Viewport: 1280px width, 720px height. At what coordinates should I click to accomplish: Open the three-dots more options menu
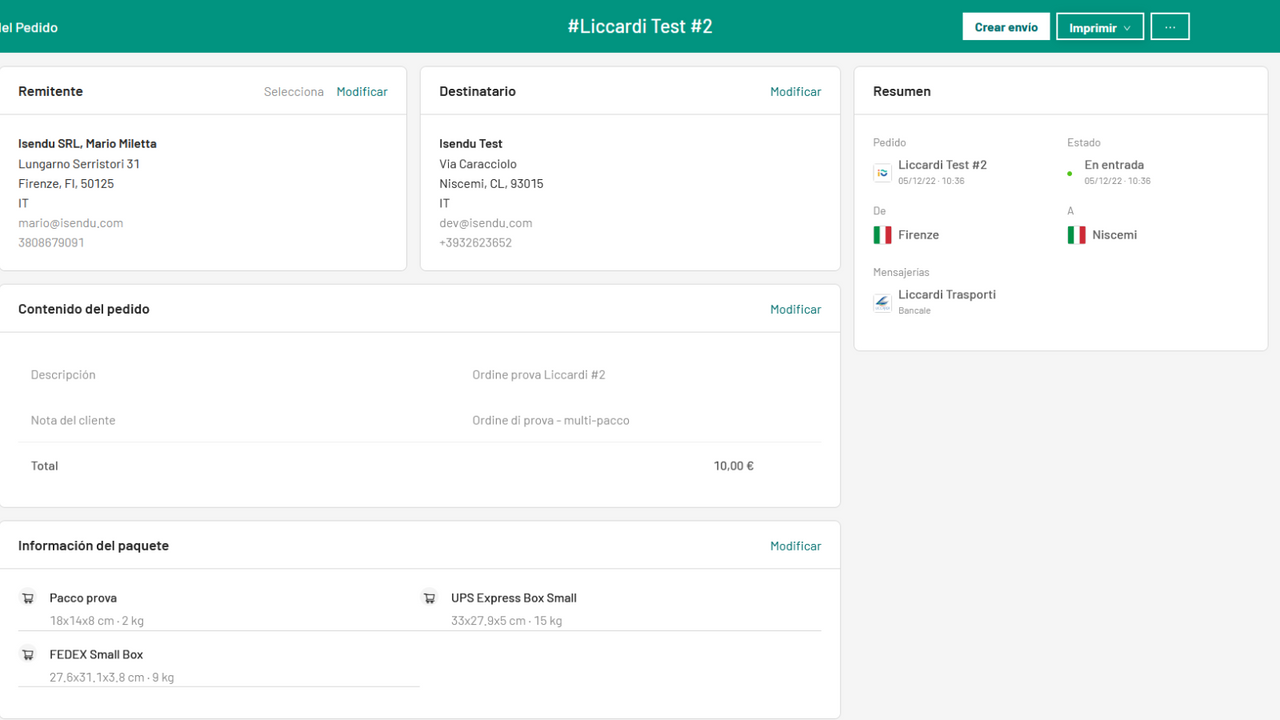(x=1170, y=27)
